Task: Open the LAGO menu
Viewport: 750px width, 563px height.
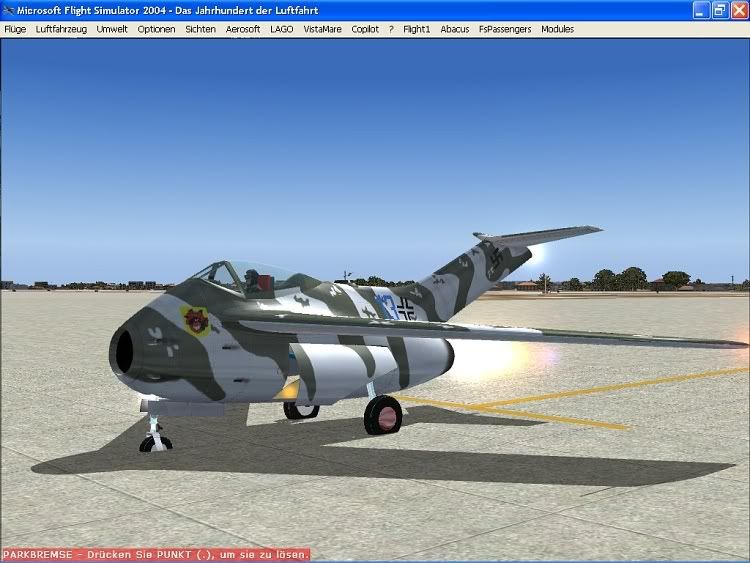Action: tap(282, 29)
